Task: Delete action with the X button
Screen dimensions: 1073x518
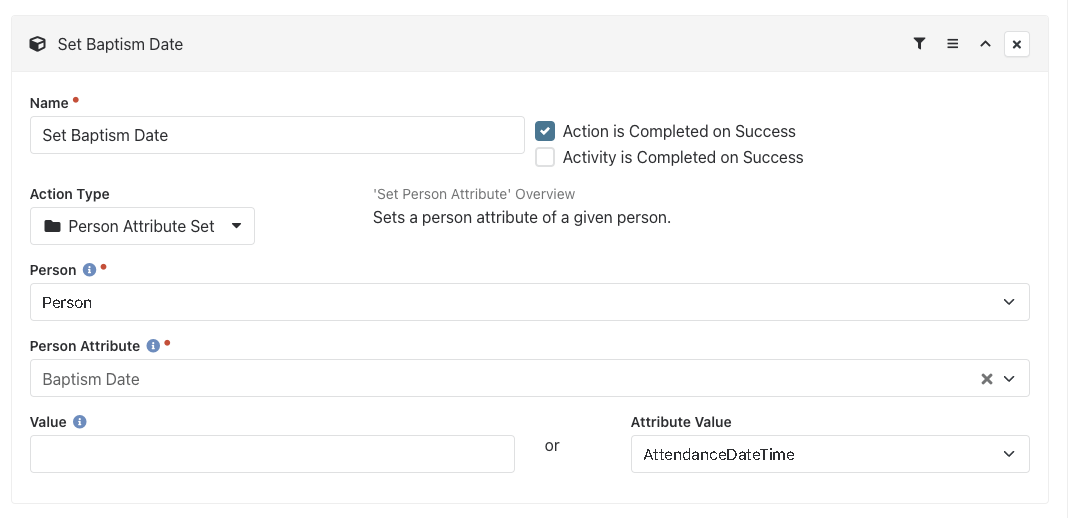Action: (x=1016, y=44)
